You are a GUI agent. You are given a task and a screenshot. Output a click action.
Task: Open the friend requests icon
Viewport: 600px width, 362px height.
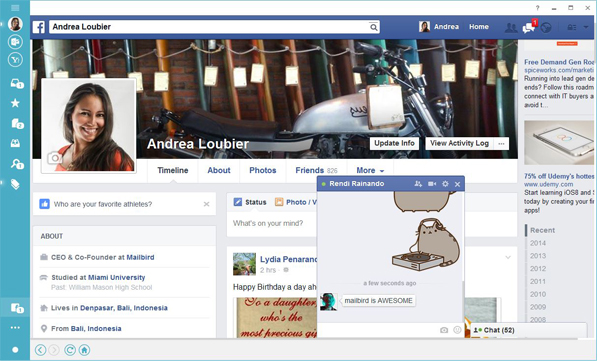coord(511,28)
